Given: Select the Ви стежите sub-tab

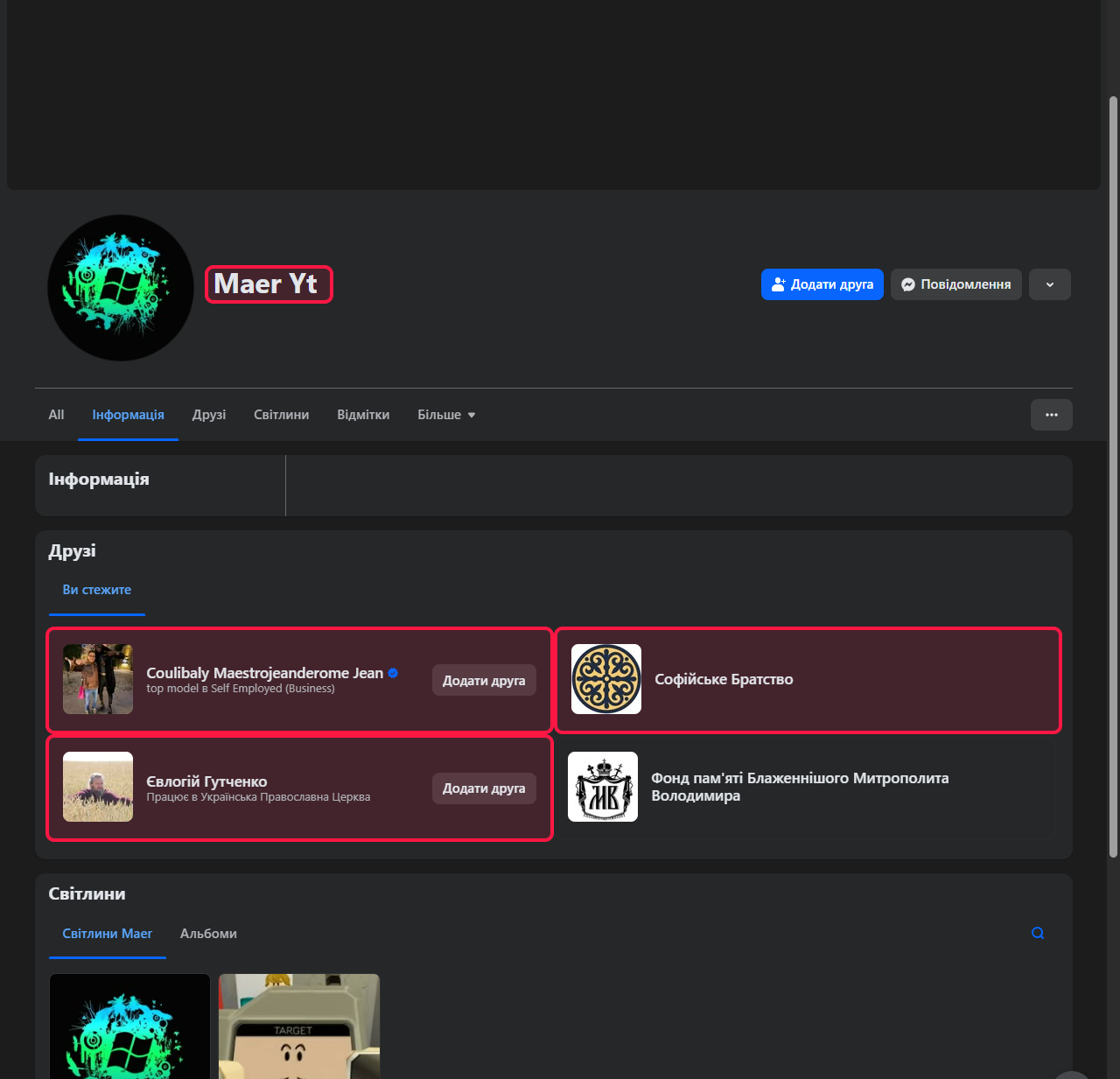Looking at the screenshot, I should click(x=97, y=590).
